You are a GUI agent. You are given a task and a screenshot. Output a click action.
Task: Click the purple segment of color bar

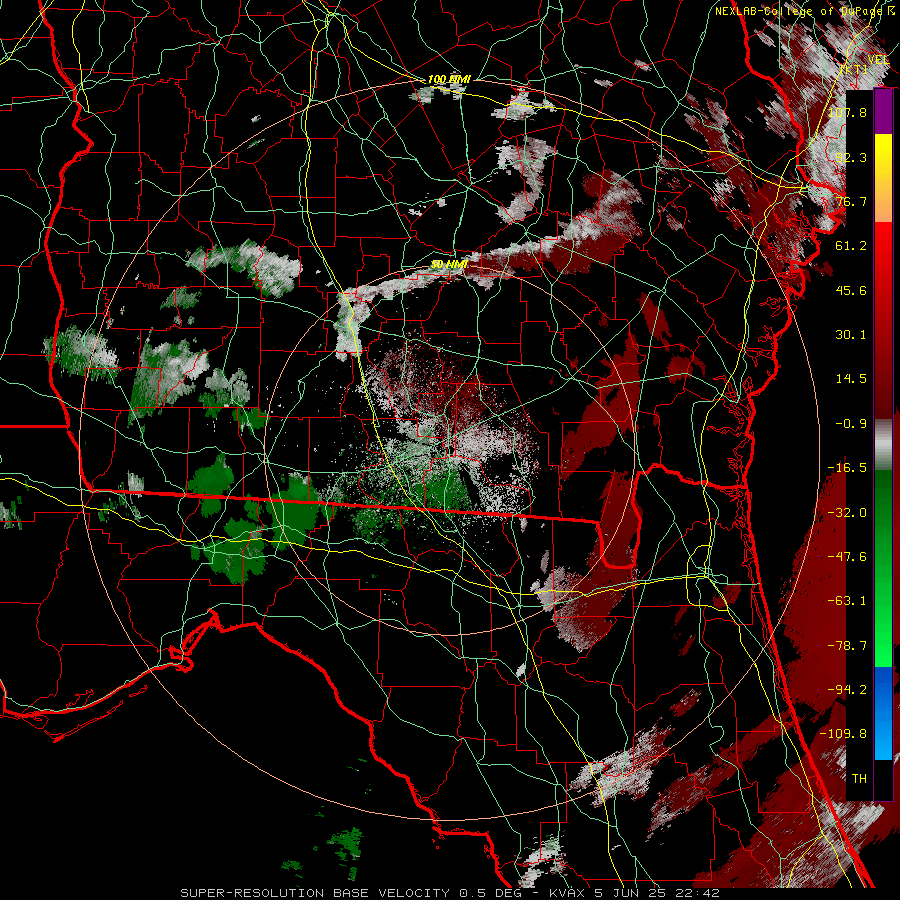(x=883, y=112)
